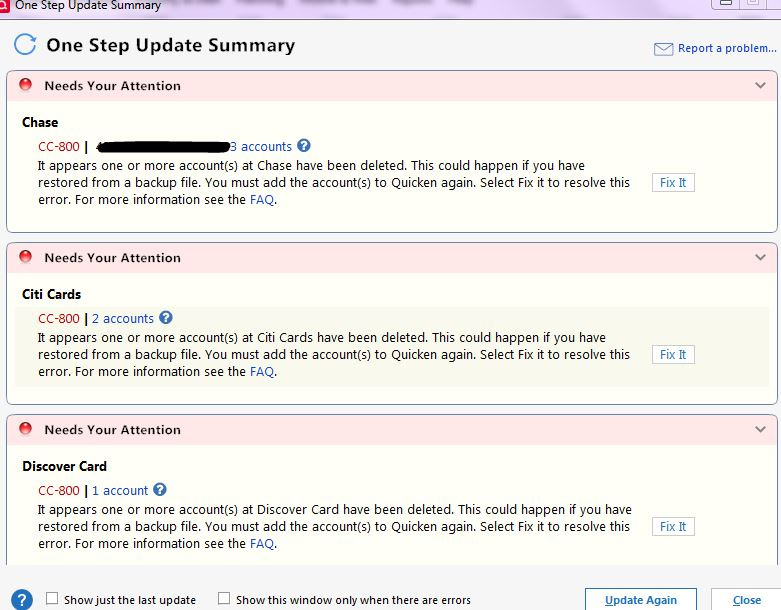Click the Close button
This screenshot has height=610, width=781.
coord(746,600)
